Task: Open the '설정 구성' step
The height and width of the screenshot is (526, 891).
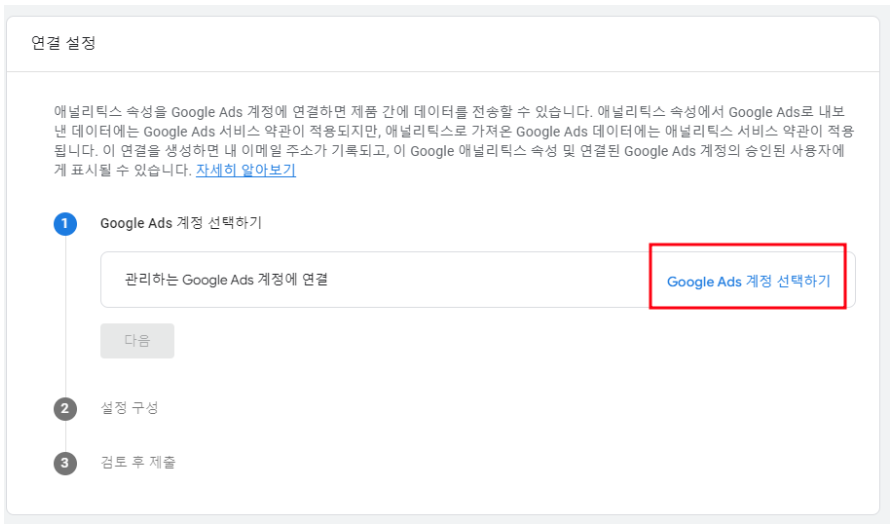Action: click(x=130, y=407)
